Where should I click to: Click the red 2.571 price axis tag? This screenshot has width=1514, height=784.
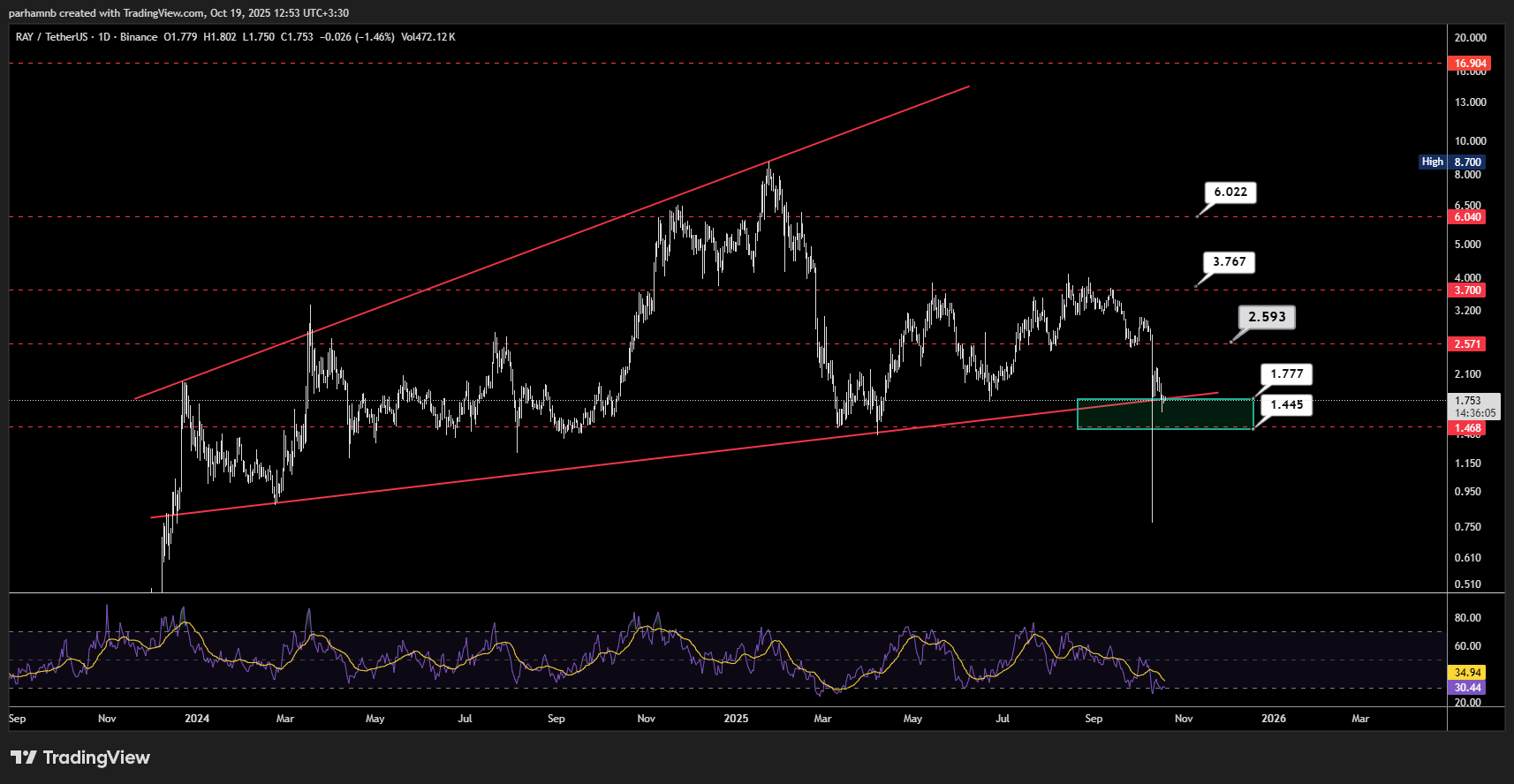pos(1467,344)
